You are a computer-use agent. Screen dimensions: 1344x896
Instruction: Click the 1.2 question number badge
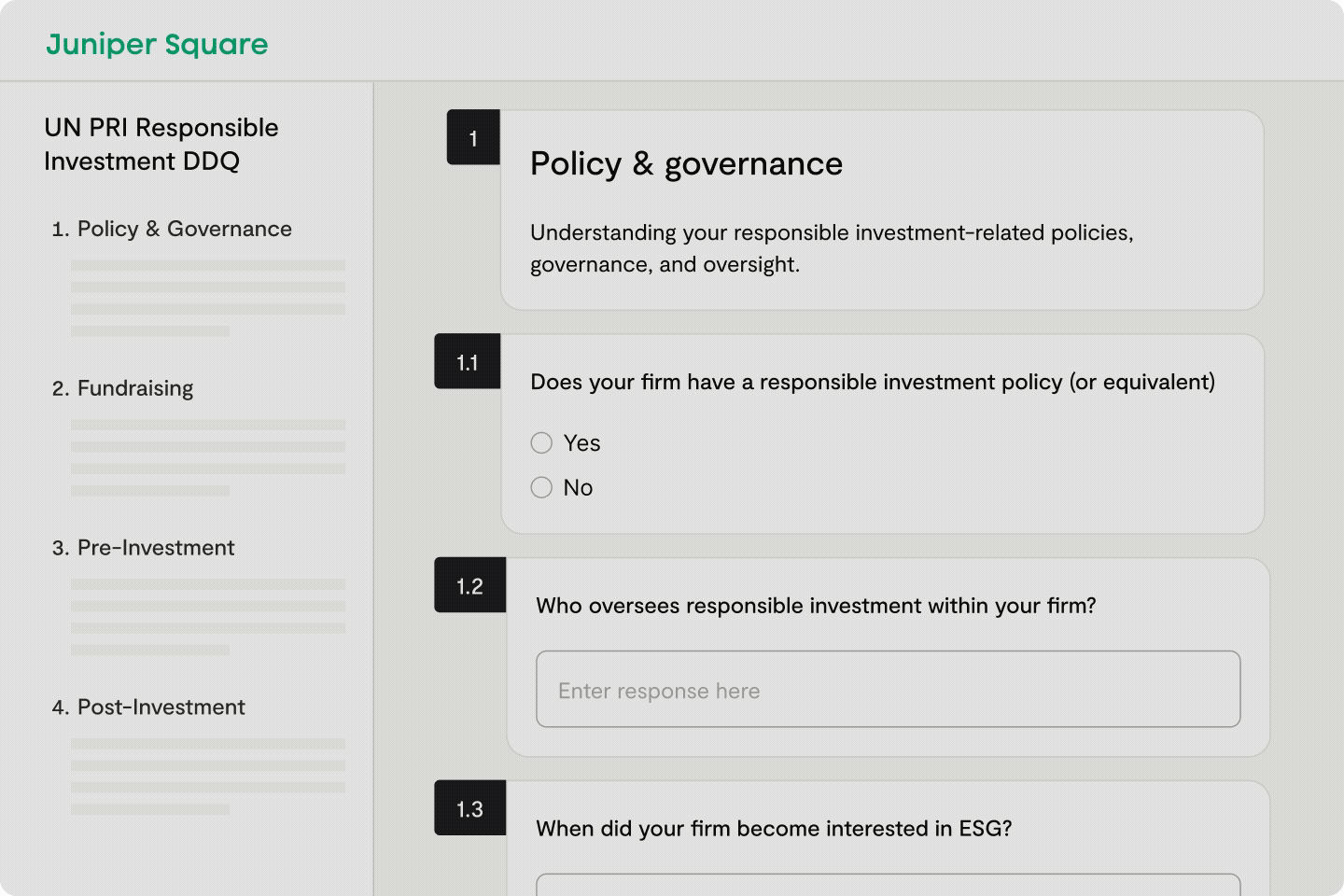pos(469,585)
